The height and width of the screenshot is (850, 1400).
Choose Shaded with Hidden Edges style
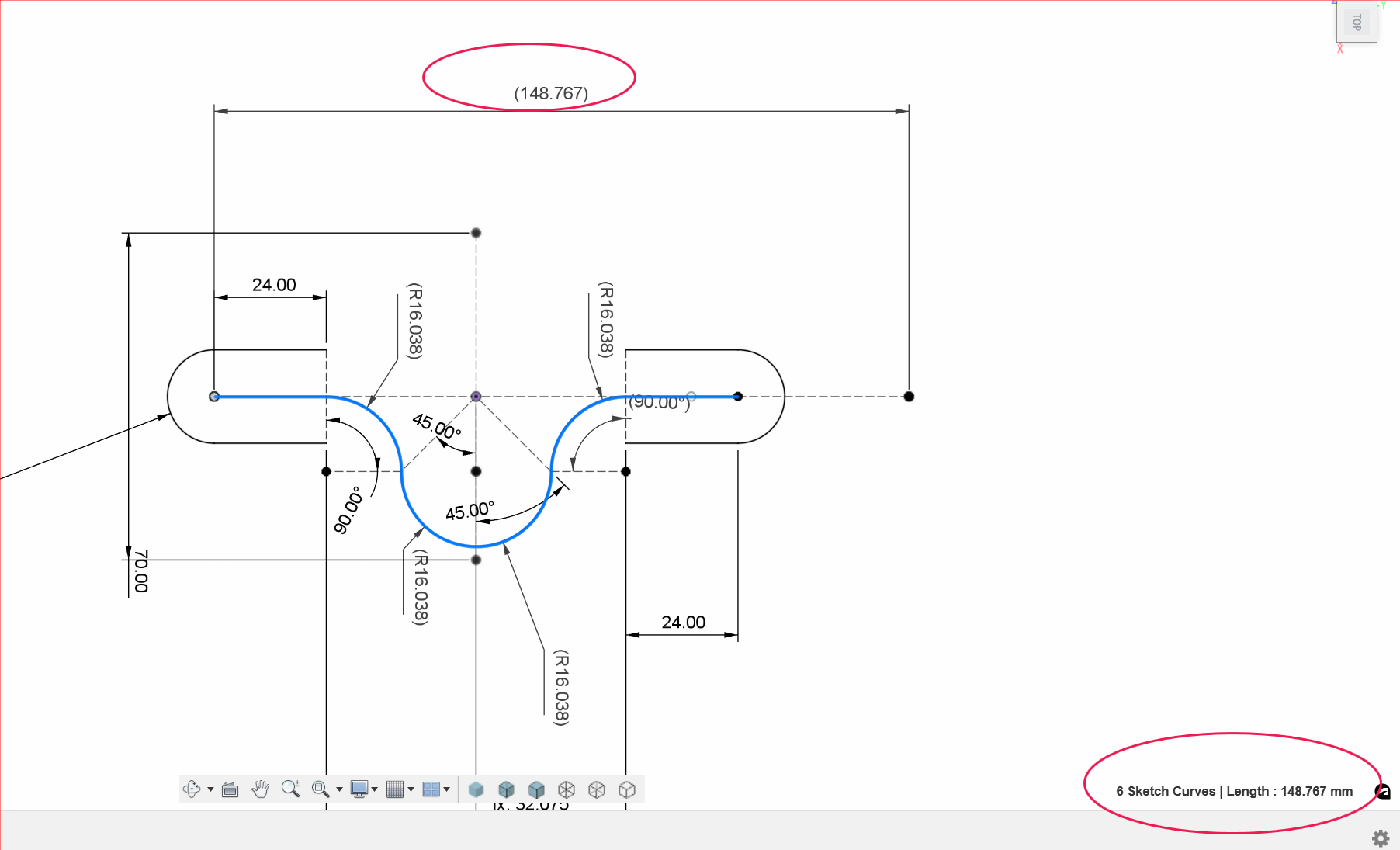pyautogui.click(x=506, y=789)
